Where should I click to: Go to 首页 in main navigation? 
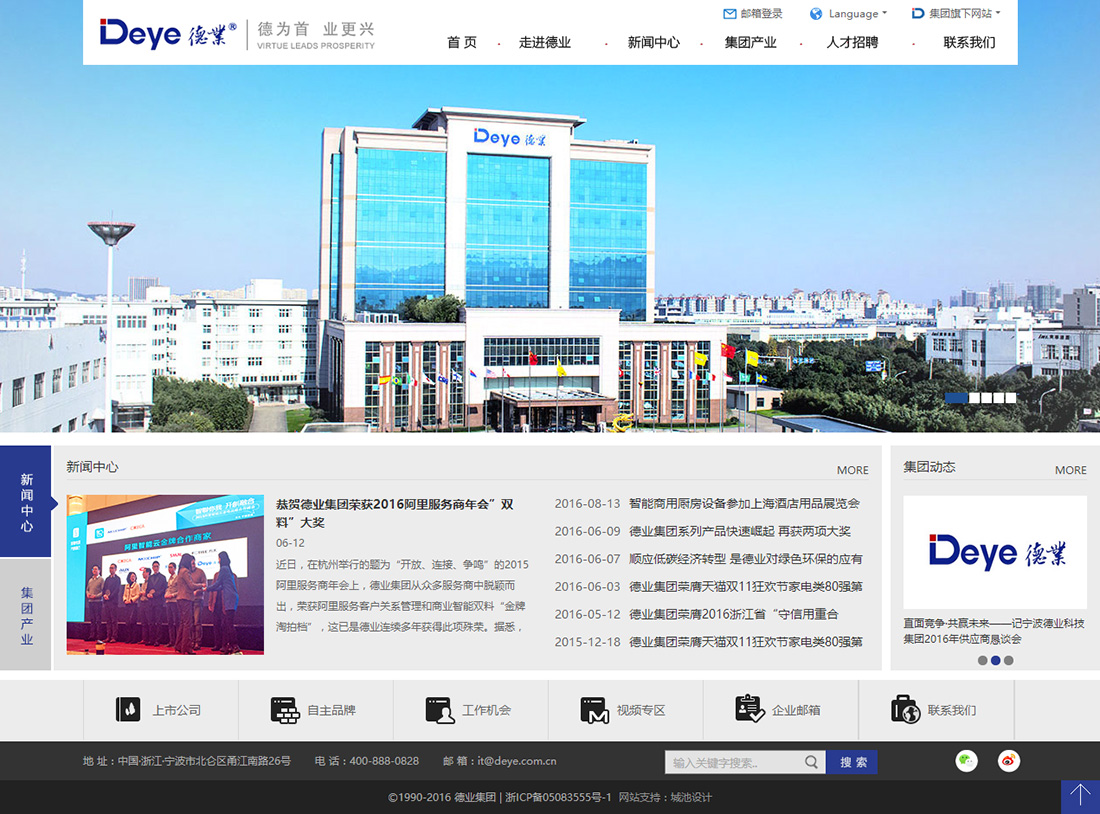click(x=462, y=42)
